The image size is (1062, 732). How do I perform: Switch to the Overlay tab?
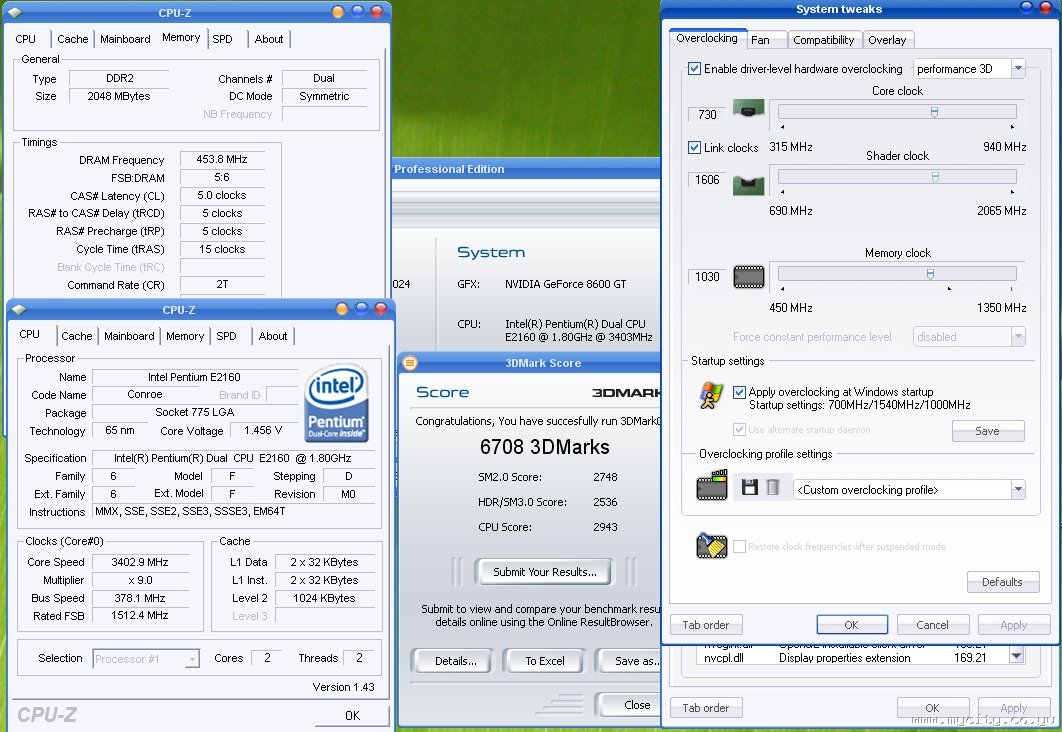tap(887, 40)
